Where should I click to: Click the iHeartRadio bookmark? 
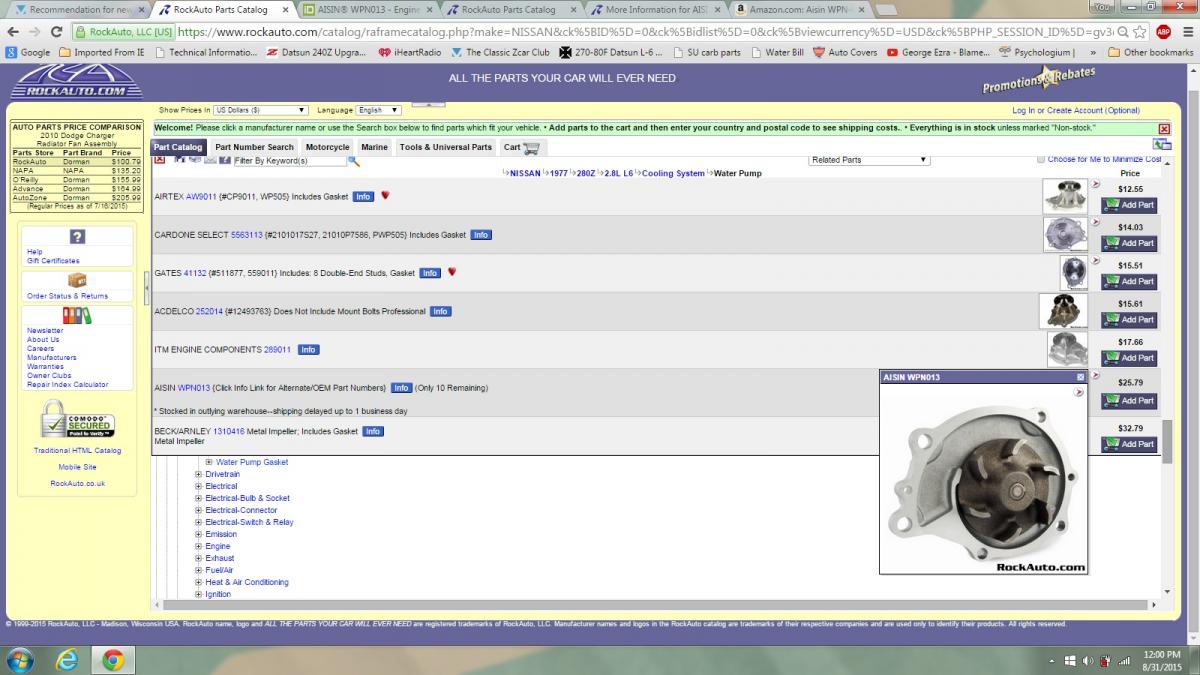[410, 52]
